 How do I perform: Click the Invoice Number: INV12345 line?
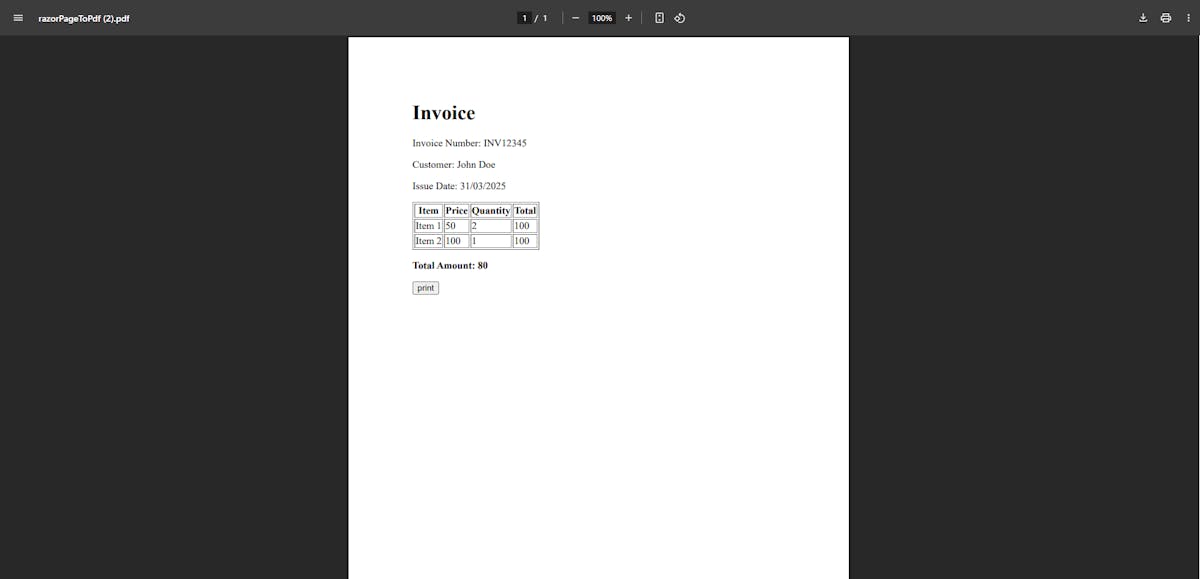click(469, 143)
